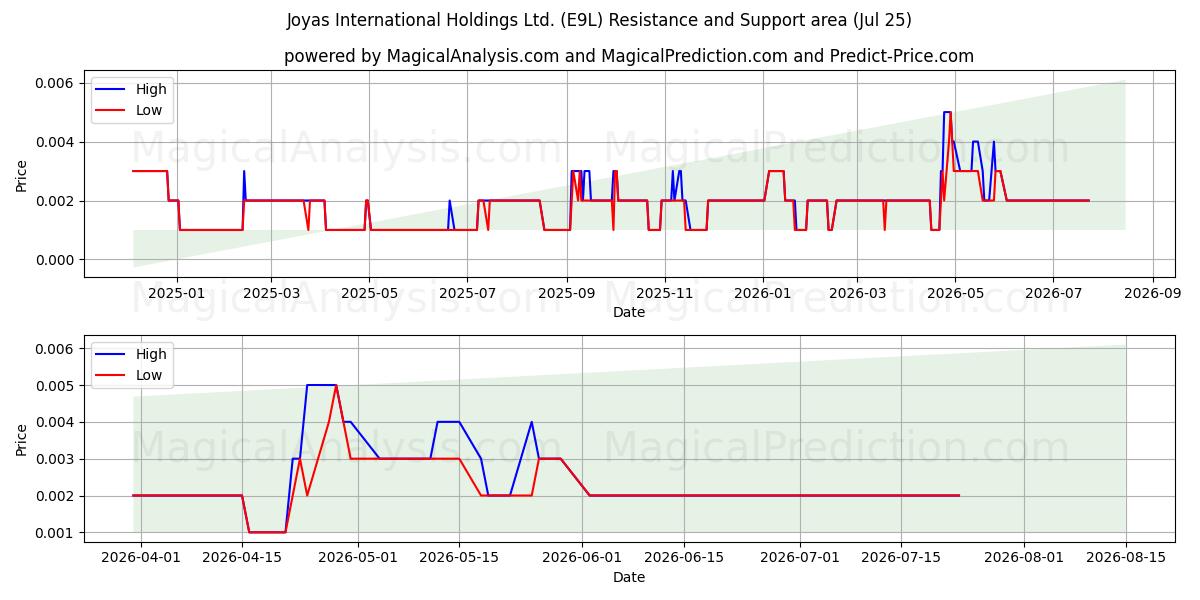Click 'High' label in the lower chart legend
The width and height of the screenshot is (1200, 600).
(151, 355)
